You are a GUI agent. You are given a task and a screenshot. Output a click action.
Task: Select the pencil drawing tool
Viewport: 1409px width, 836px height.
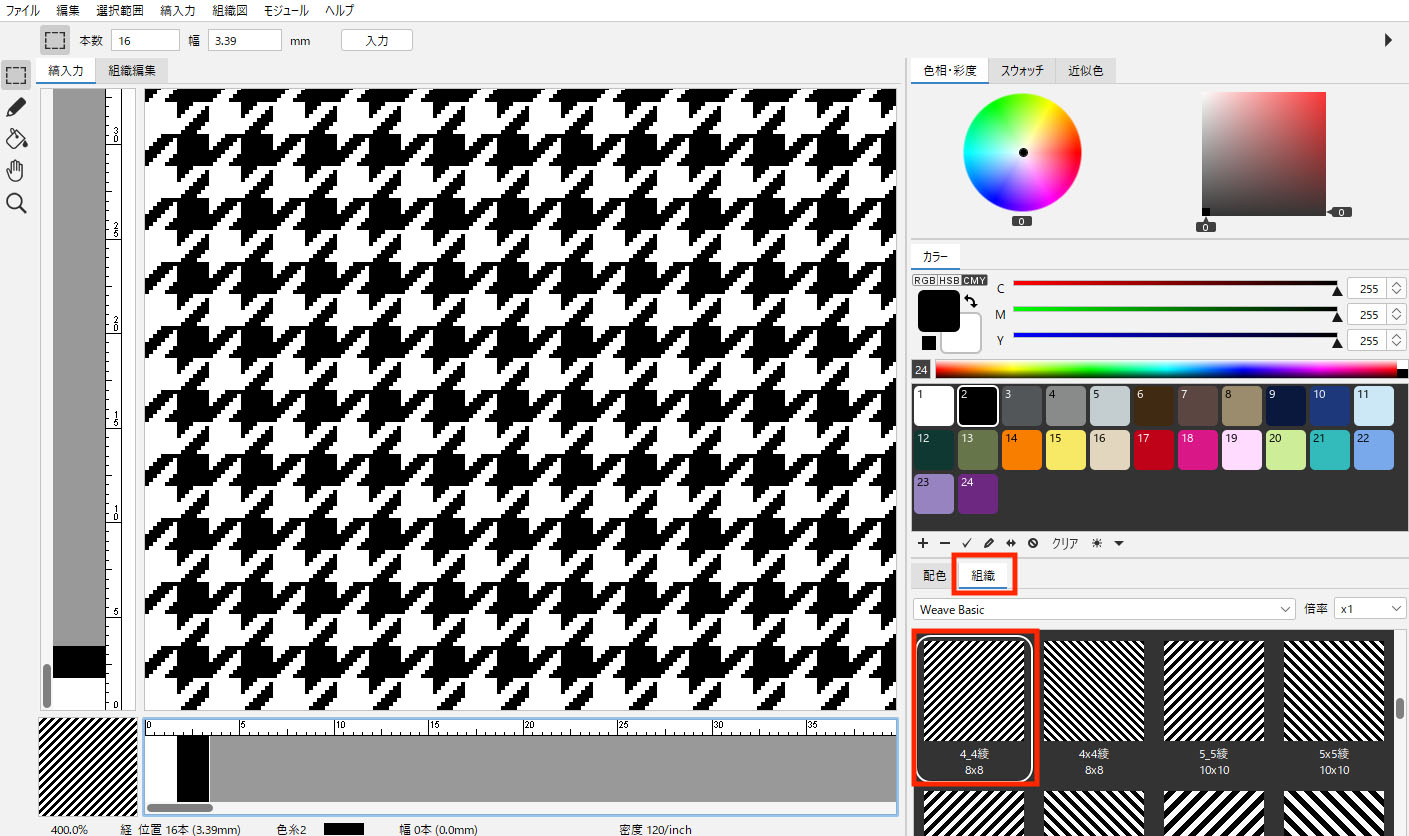click(x=15, y=107)
